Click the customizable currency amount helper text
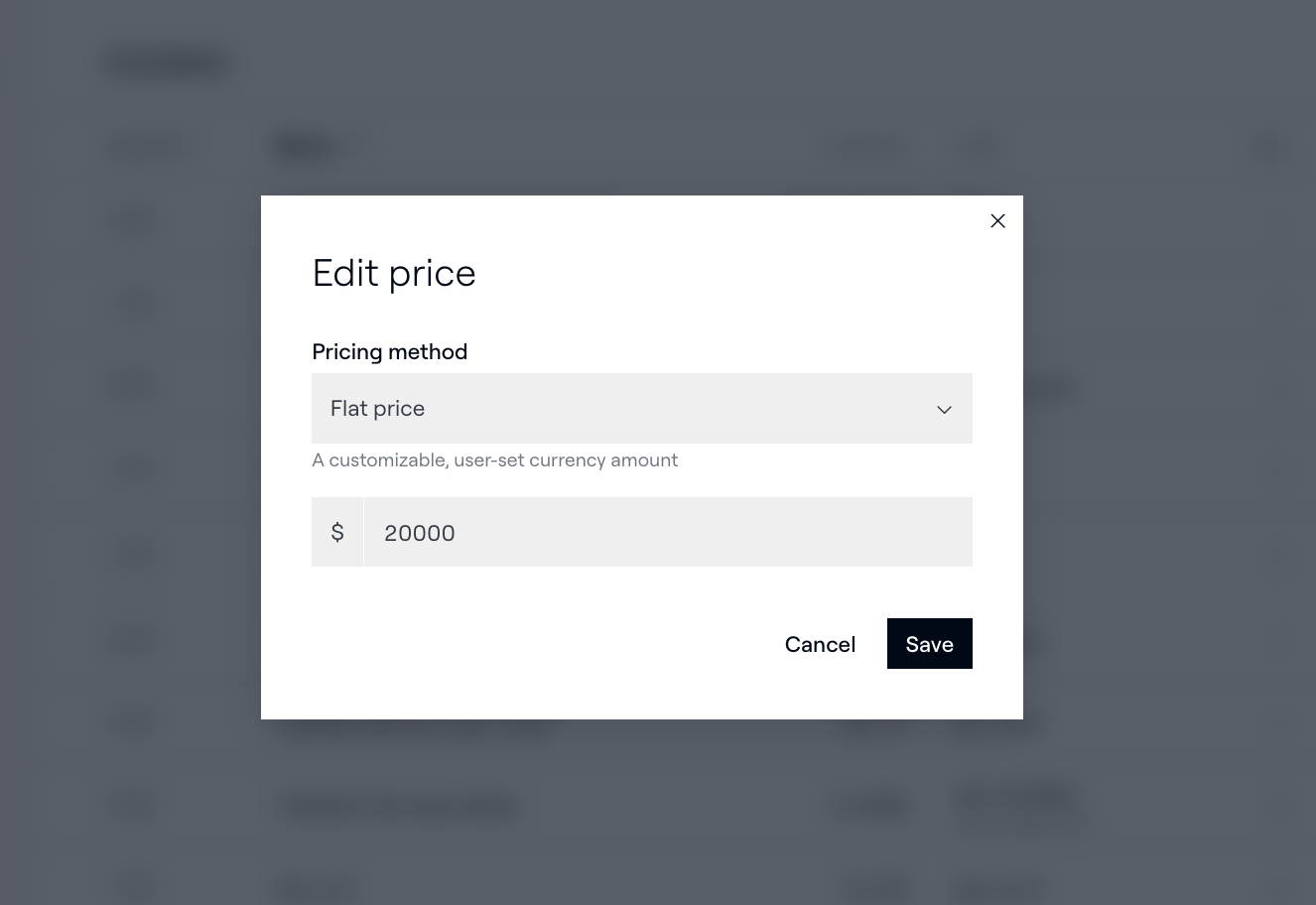The height and width of the screenshot is (905, 1316). click(x=494, y=459)
